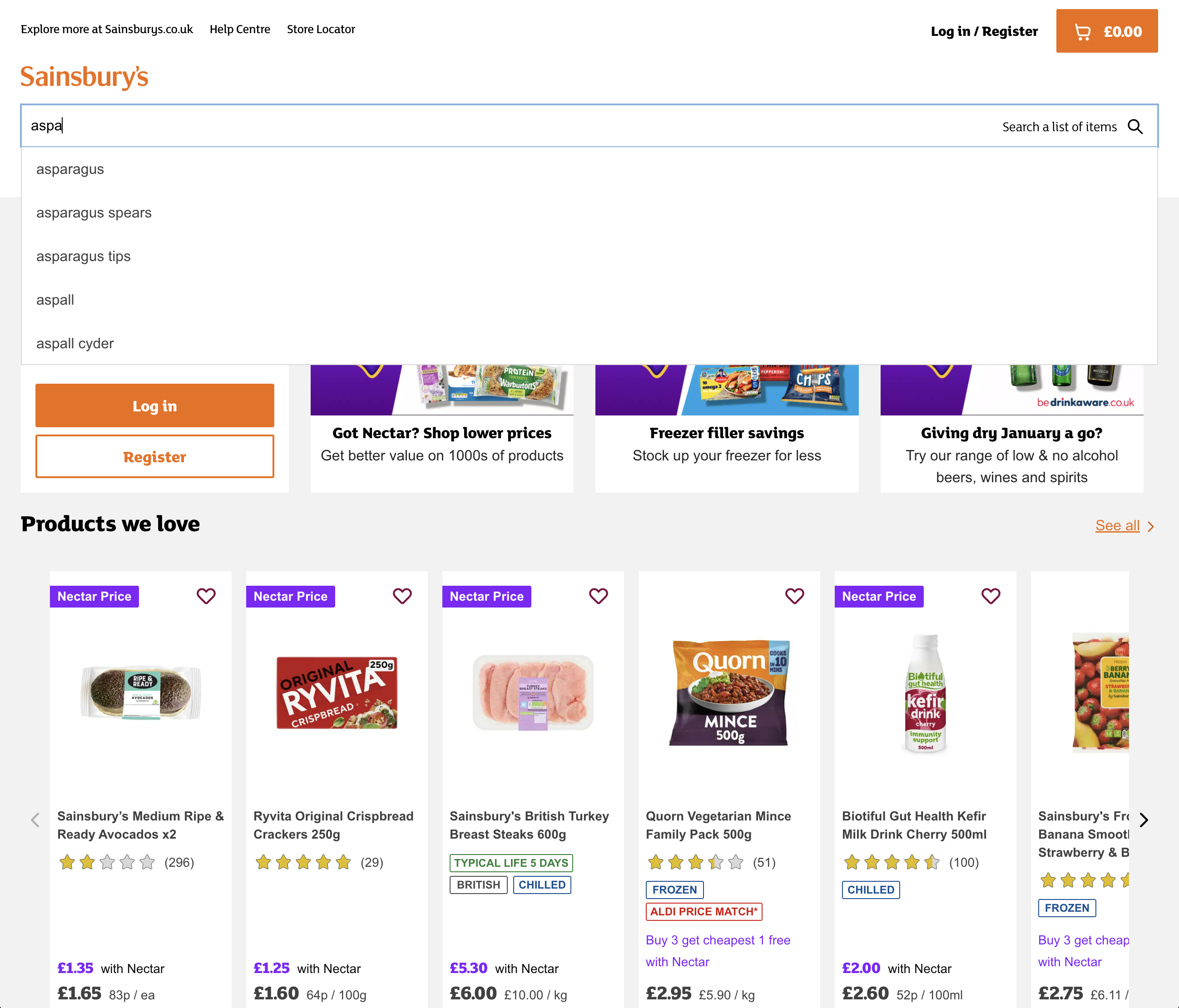Click the Sainsbury's logo
Viewport: 1179px width, 1008px height.
[84, 77]
